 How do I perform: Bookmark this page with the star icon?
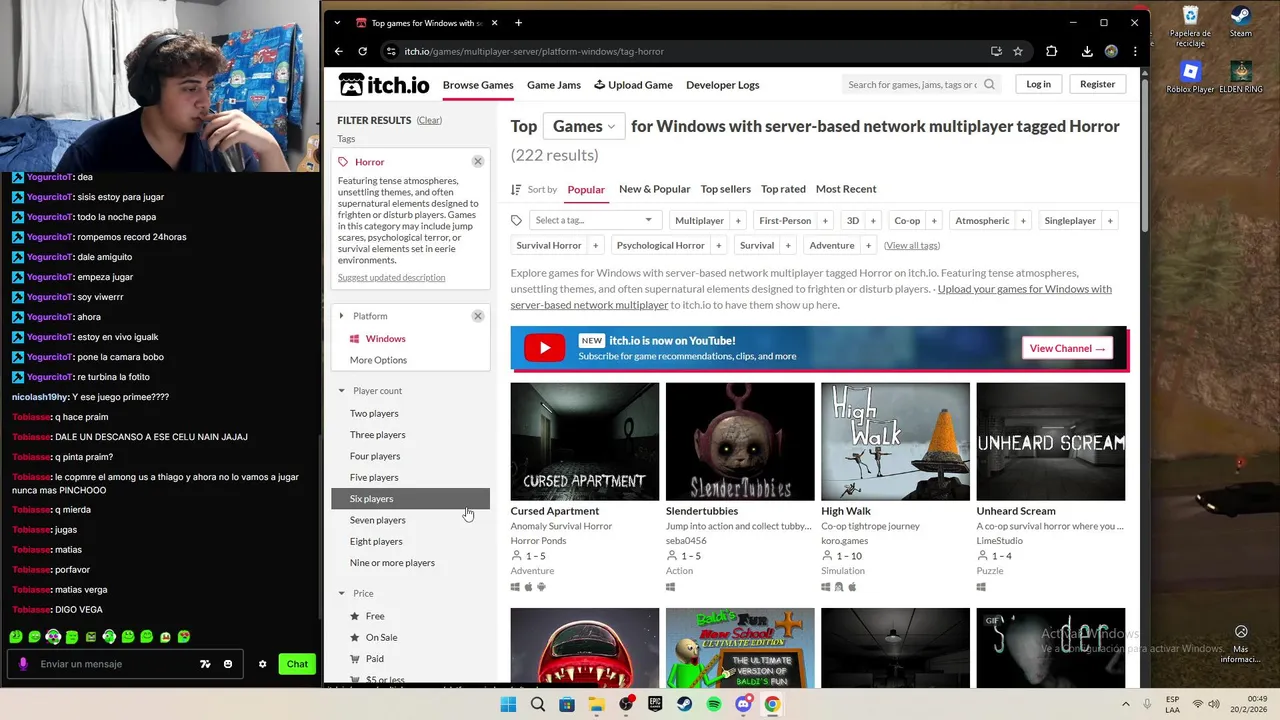[1018, 51]
